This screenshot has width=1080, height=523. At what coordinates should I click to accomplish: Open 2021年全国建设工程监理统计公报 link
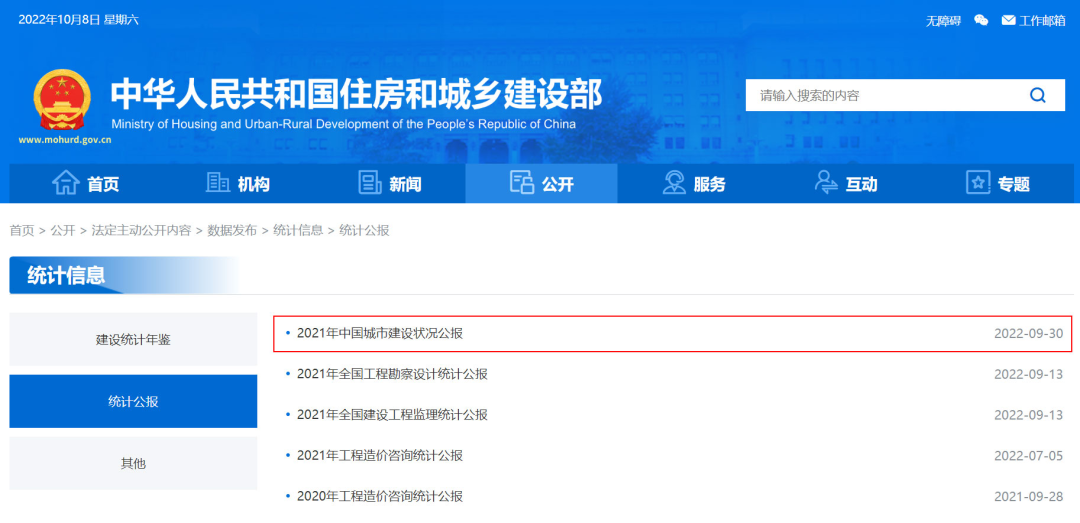pyautogui.click(x=392, y=415)
